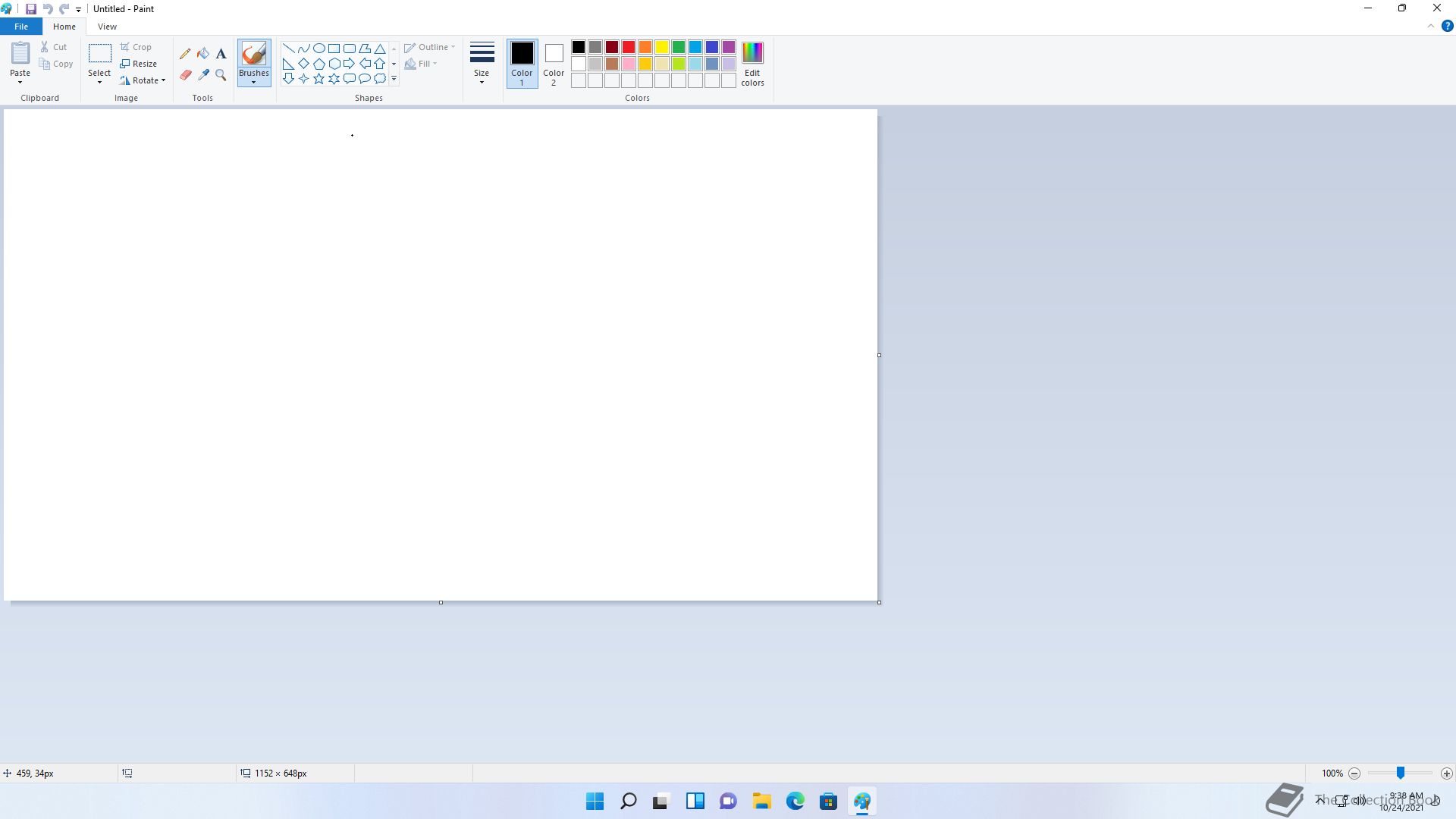The height and width of the screenshot is (819, 1456).
Task: Choose the Oval shape
Action: pos(319,48)
